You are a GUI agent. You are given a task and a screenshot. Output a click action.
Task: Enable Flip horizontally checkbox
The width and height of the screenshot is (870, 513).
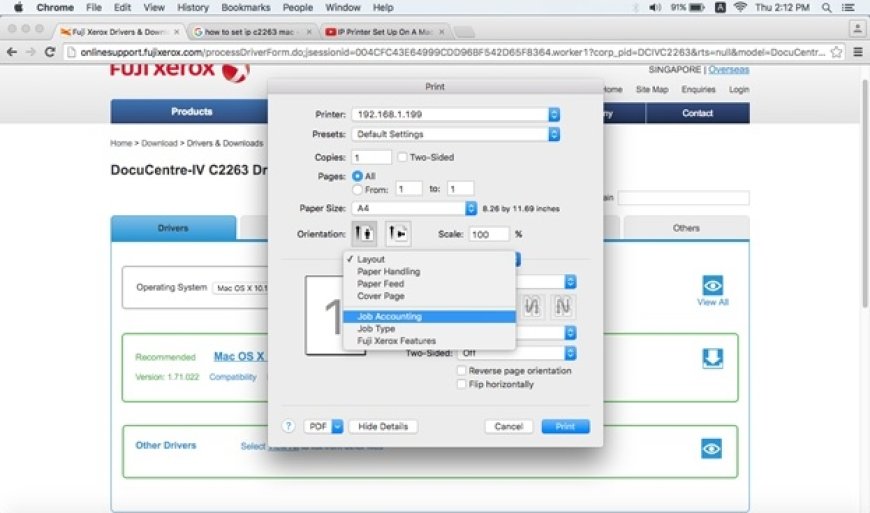[x=461, y=384]
